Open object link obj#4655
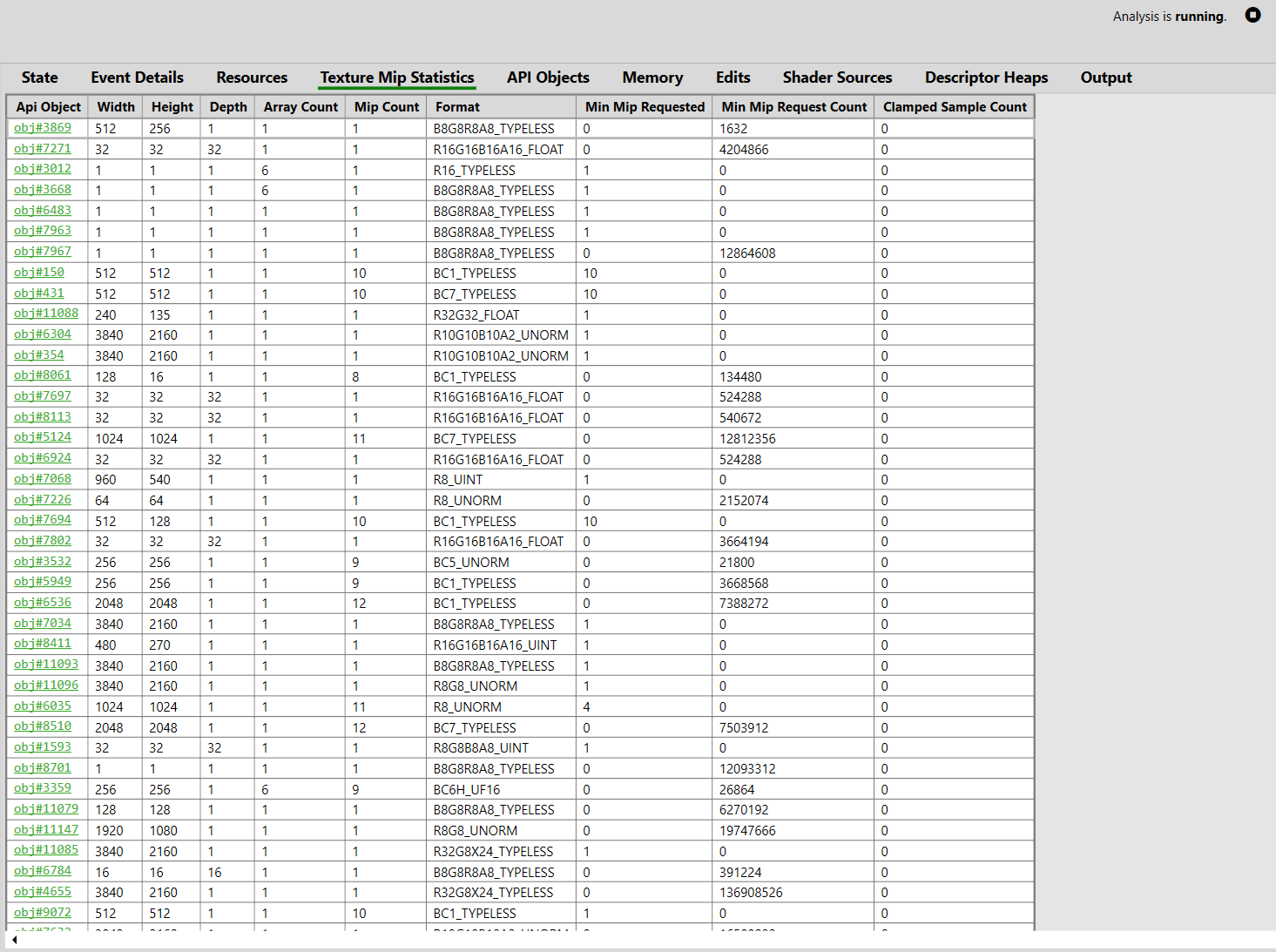 click(43, 892)
